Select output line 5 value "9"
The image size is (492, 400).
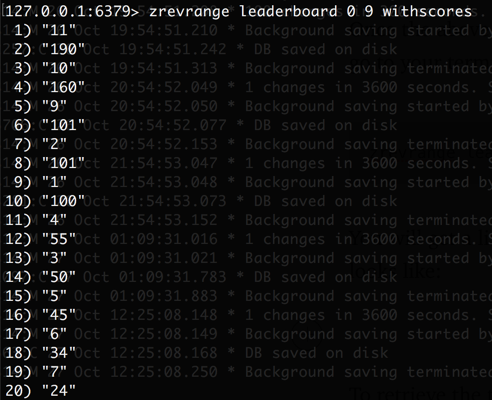click(54, 107)
